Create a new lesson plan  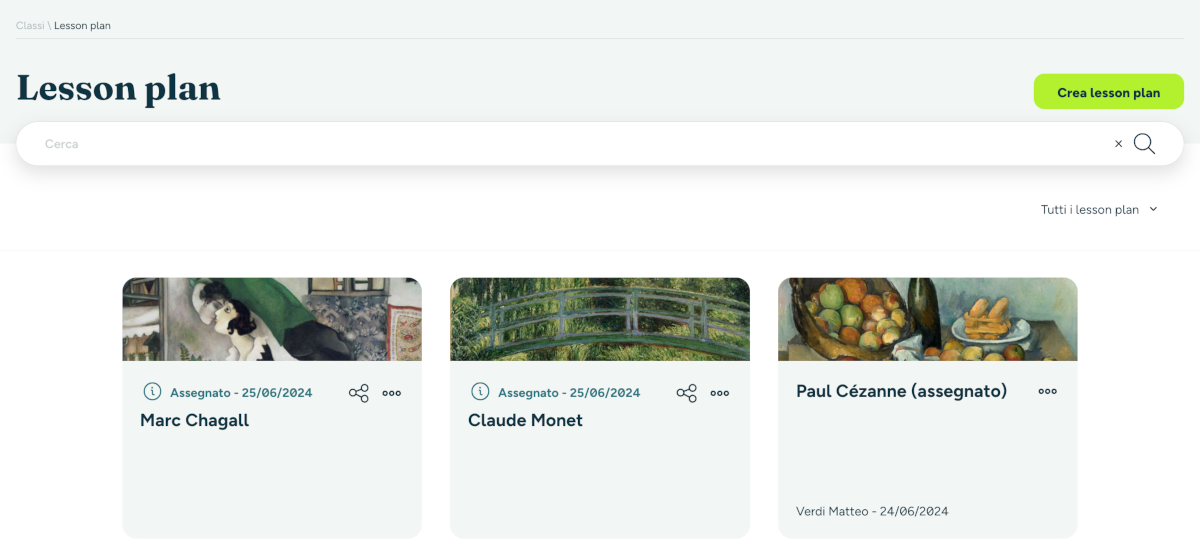click(x=1109, y=92)
